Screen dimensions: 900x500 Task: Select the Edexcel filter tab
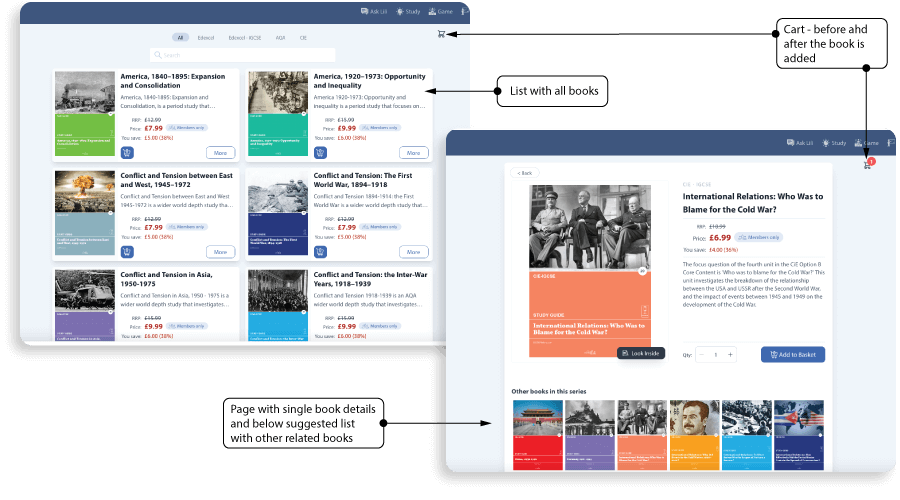(x=205, y=38)
